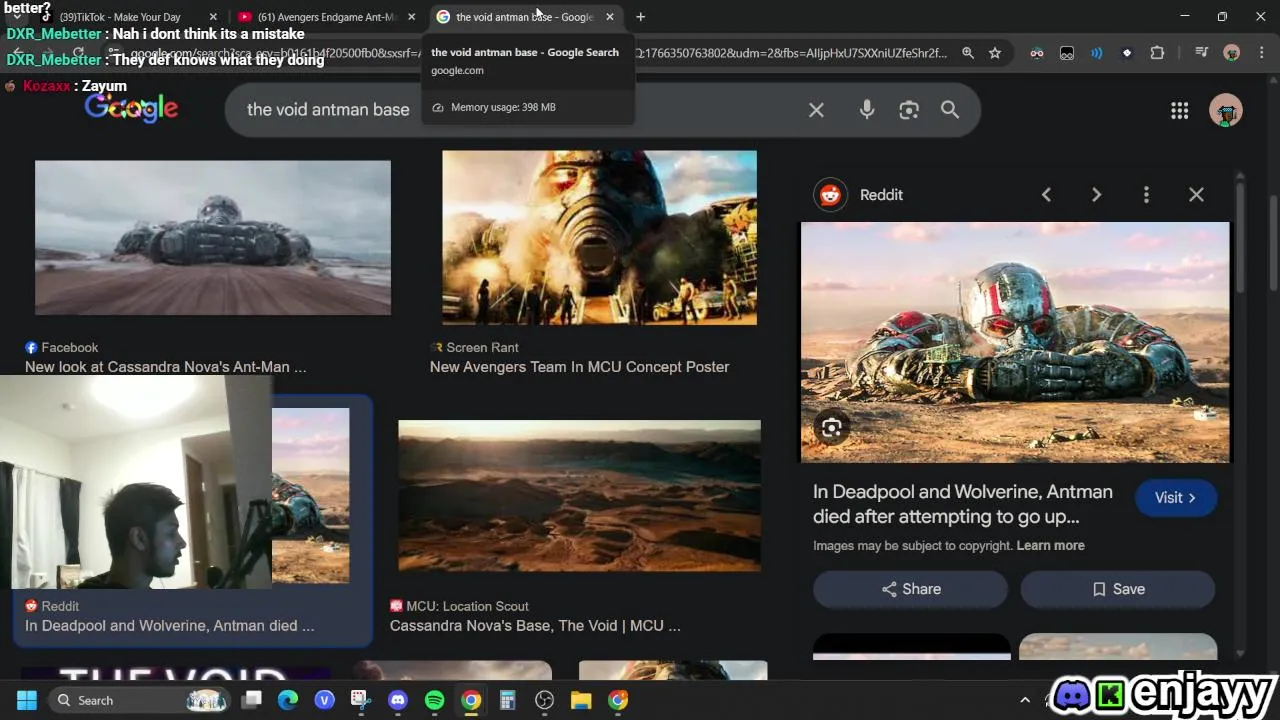Open Spotify from the taskbar
Viewport: 1280px width, 720px height.
(x=434, y=700)
